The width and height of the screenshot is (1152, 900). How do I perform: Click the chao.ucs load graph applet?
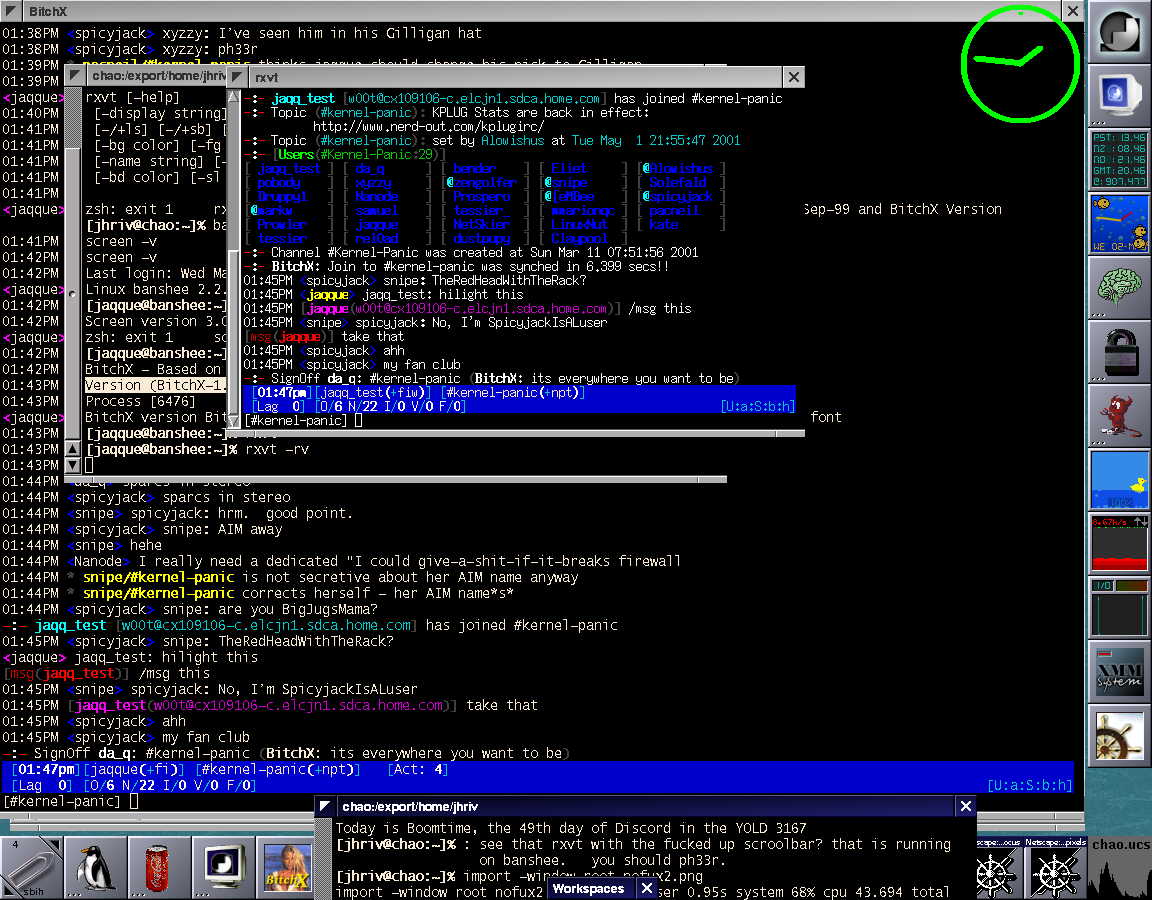1120,868
